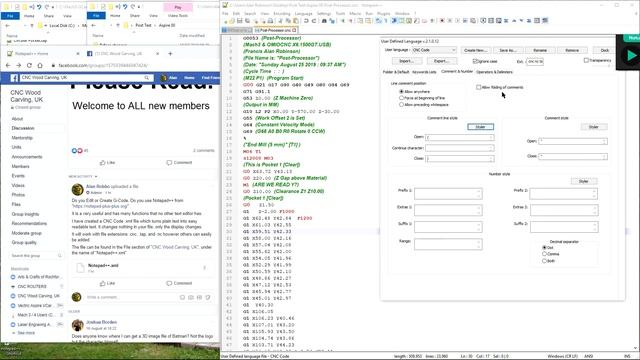Open the User language dropdown
This screenshot has height=360, width=640.
(434, 50)
